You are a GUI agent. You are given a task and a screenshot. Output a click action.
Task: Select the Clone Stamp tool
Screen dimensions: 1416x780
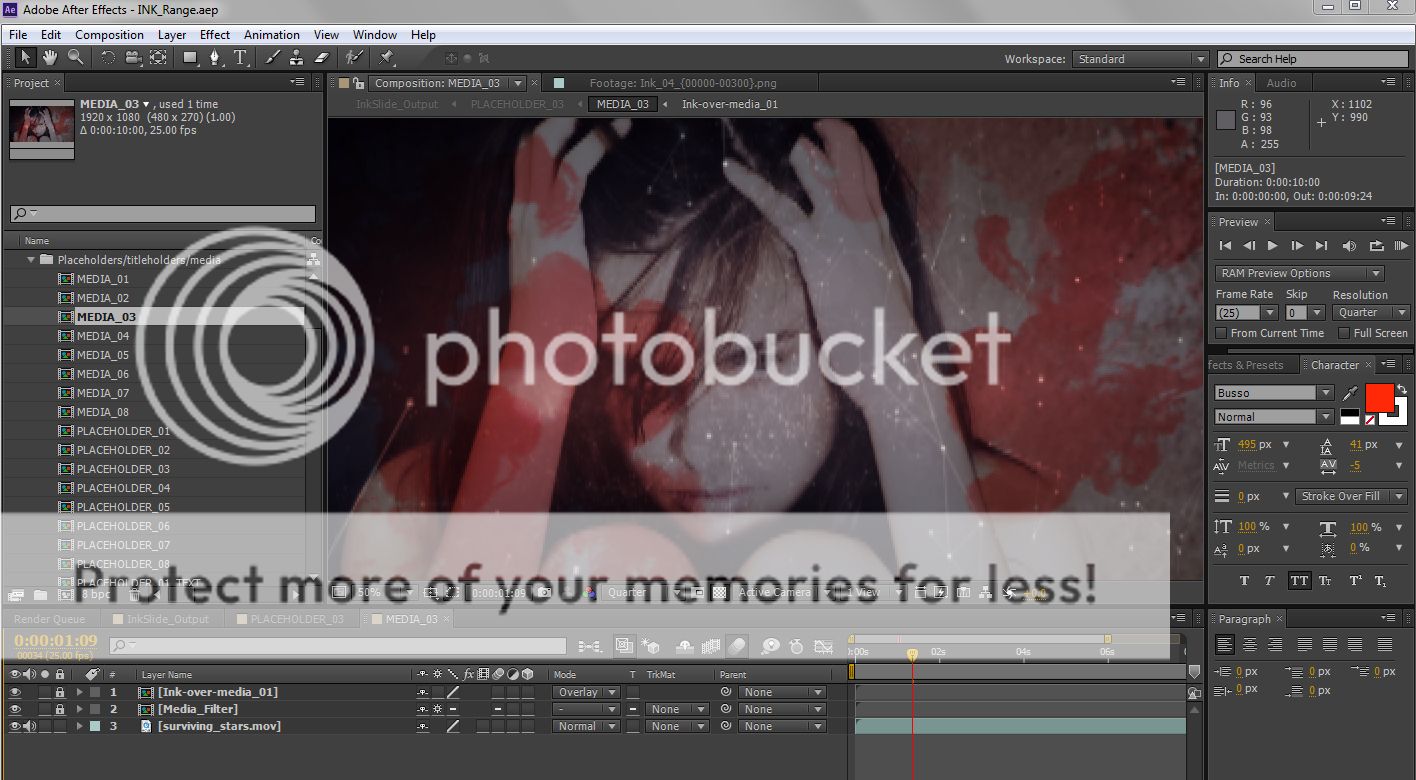tap(297, 58)
